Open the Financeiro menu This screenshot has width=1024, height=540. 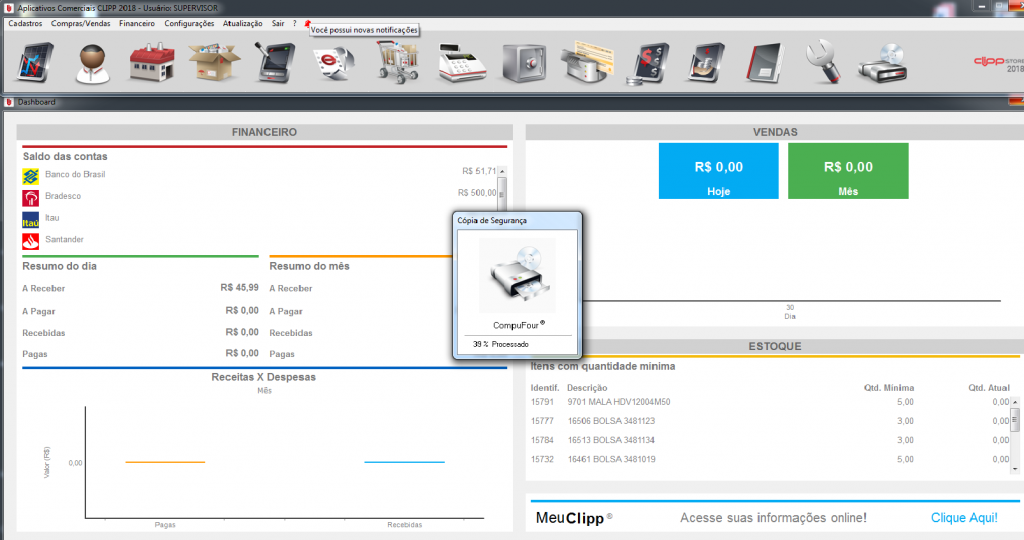tap(136, 23)
